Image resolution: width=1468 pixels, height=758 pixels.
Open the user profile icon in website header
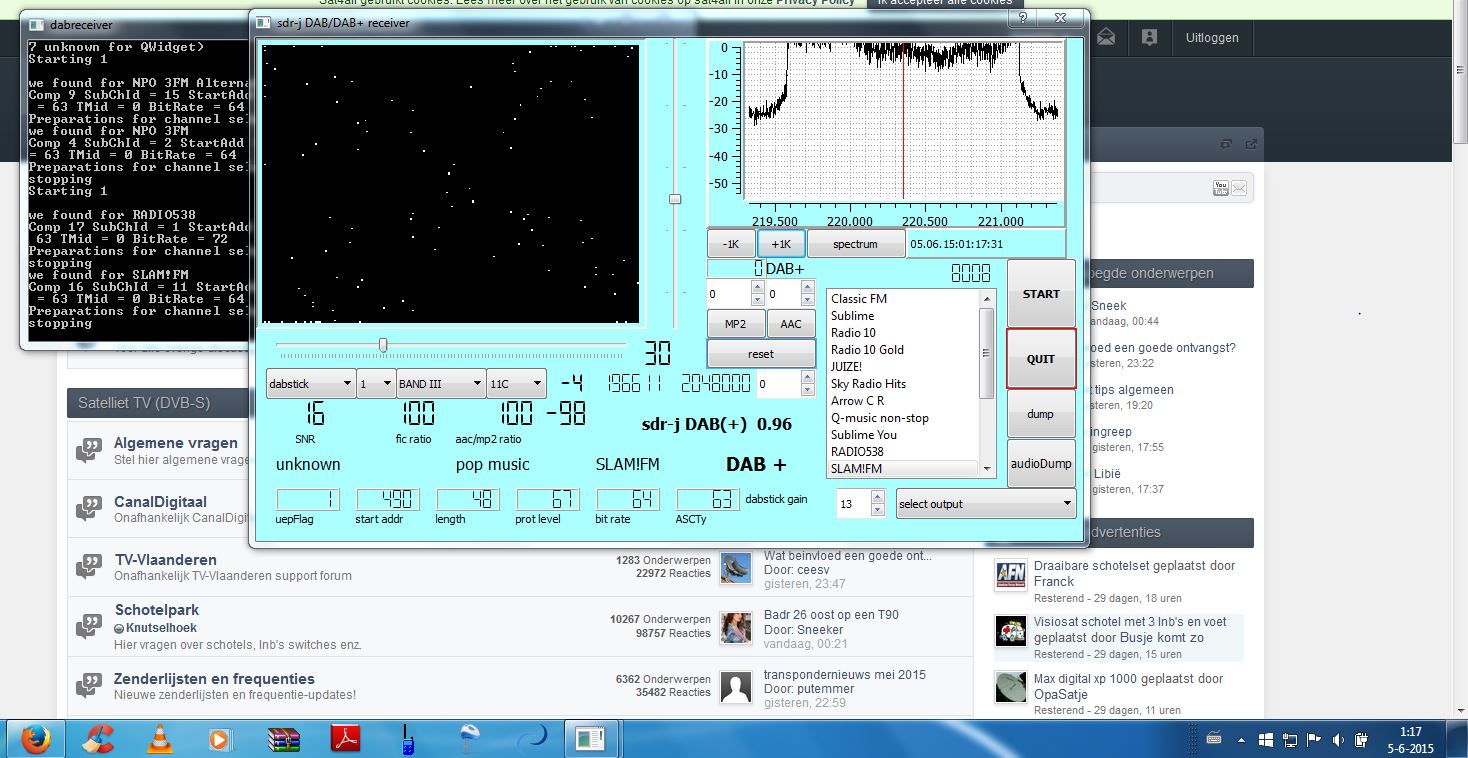tap(1149, 37)
